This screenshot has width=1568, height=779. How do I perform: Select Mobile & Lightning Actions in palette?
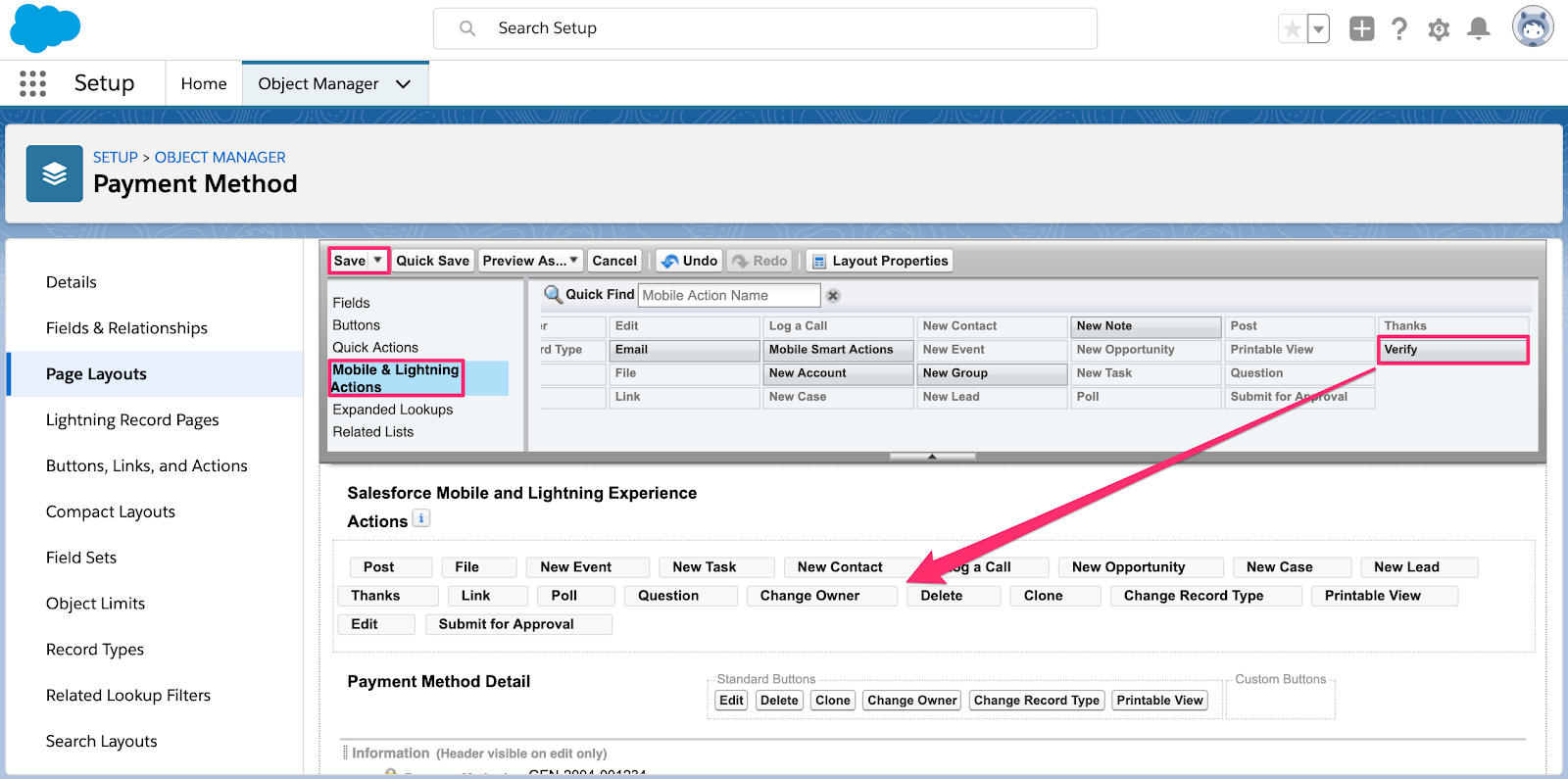396,378
